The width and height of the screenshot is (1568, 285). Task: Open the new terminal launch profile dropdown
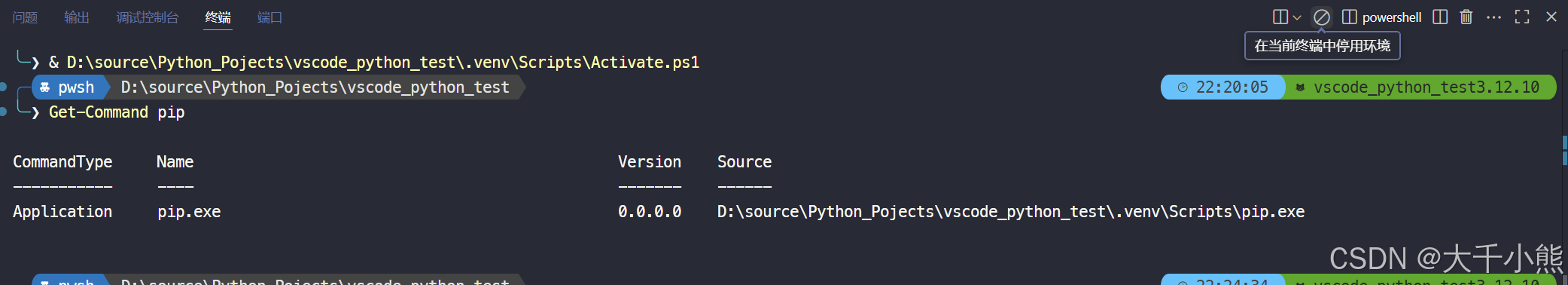point(1297,17)
